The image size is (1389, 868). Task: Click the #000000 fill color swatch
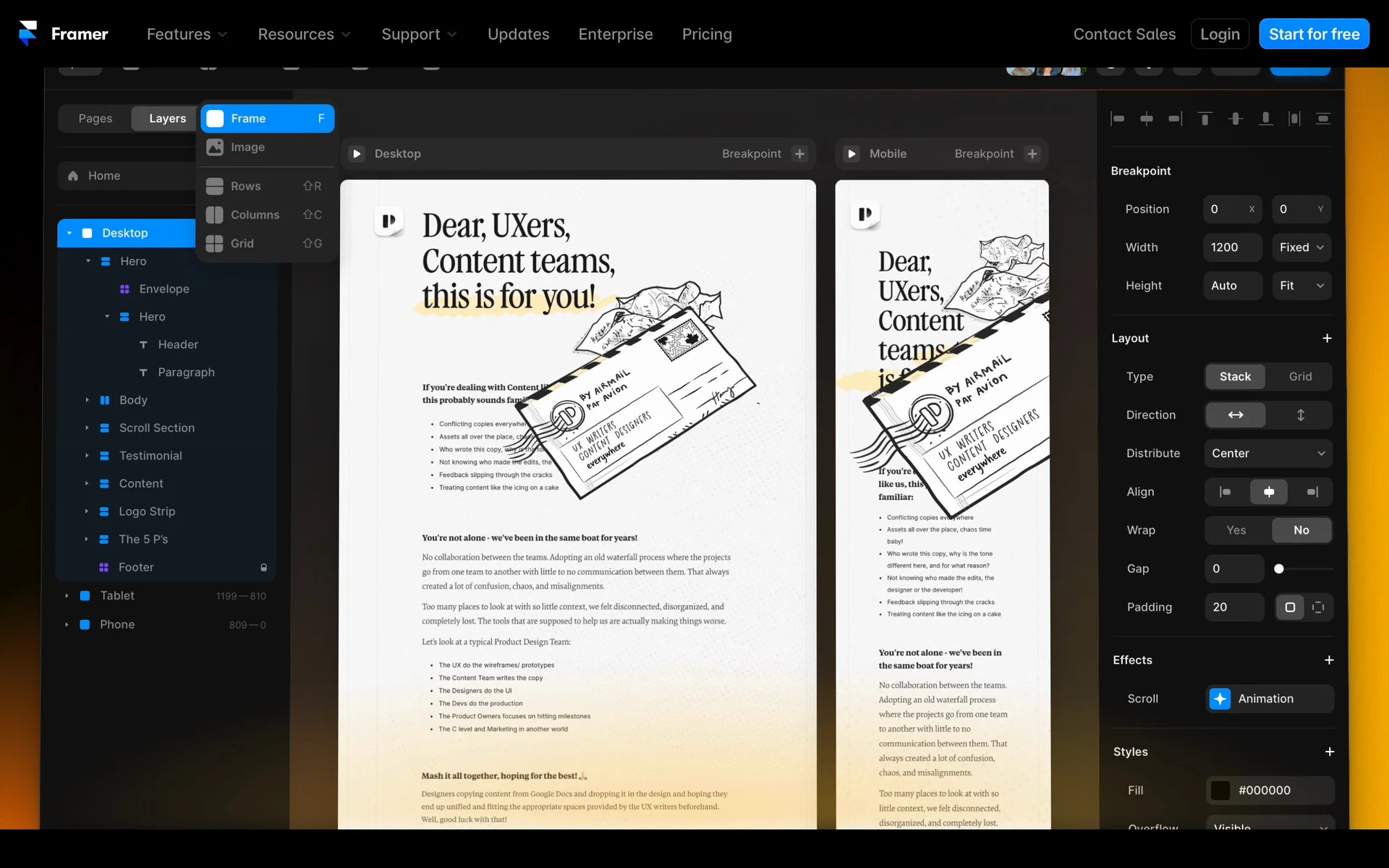click(x=1220, y=791)
